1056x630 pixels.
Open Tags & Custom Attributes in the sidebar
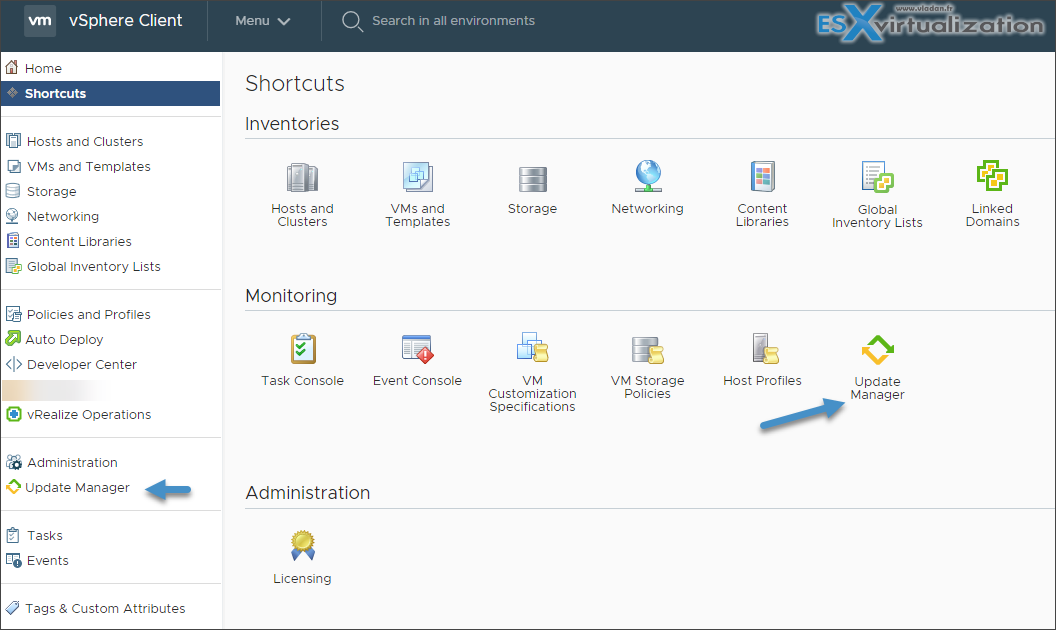(x=105, y=608)
